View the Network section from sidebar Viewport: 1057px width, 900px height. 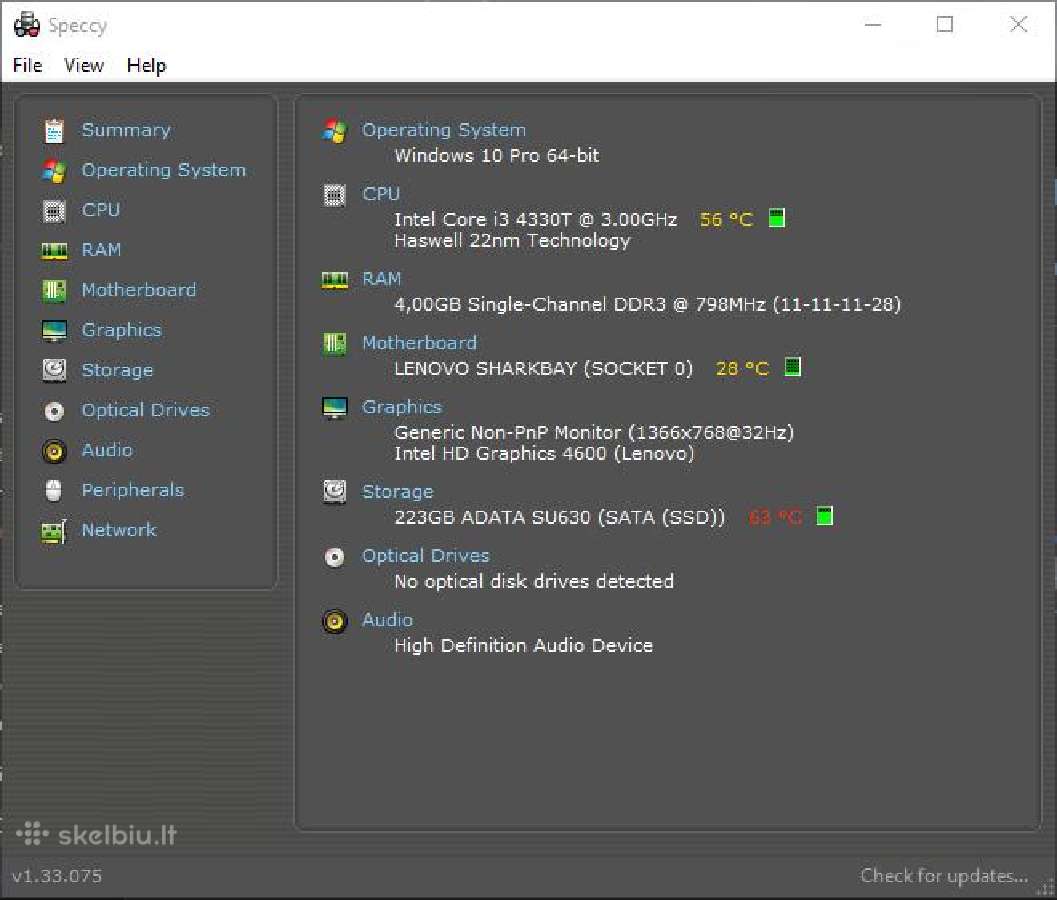point(119,530)
